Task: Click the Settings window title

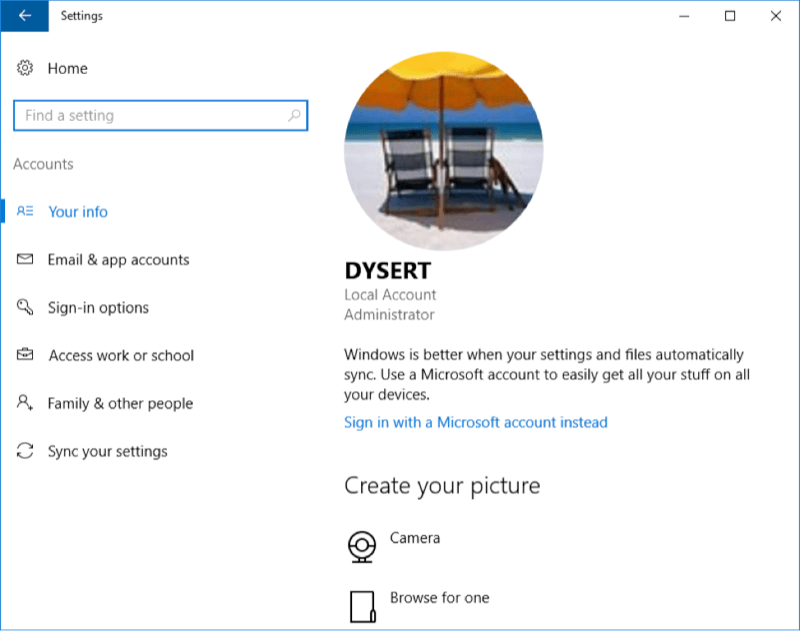Action: (x=82, y=16)
